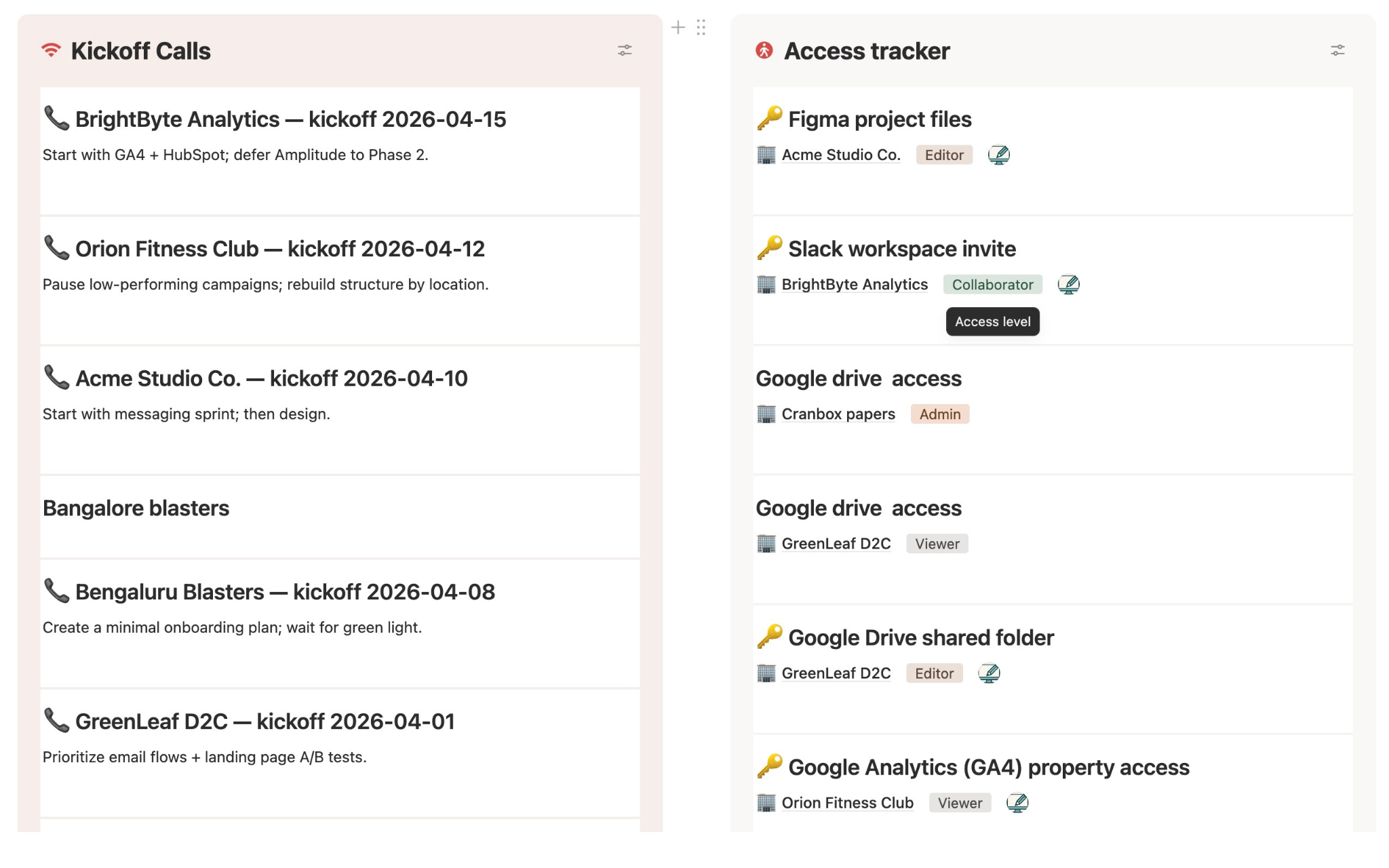Open Kickoff Calls view settings sliders icon
Image resolution: width=1389 pixels, height=868 pixels.
coord(625,50)
